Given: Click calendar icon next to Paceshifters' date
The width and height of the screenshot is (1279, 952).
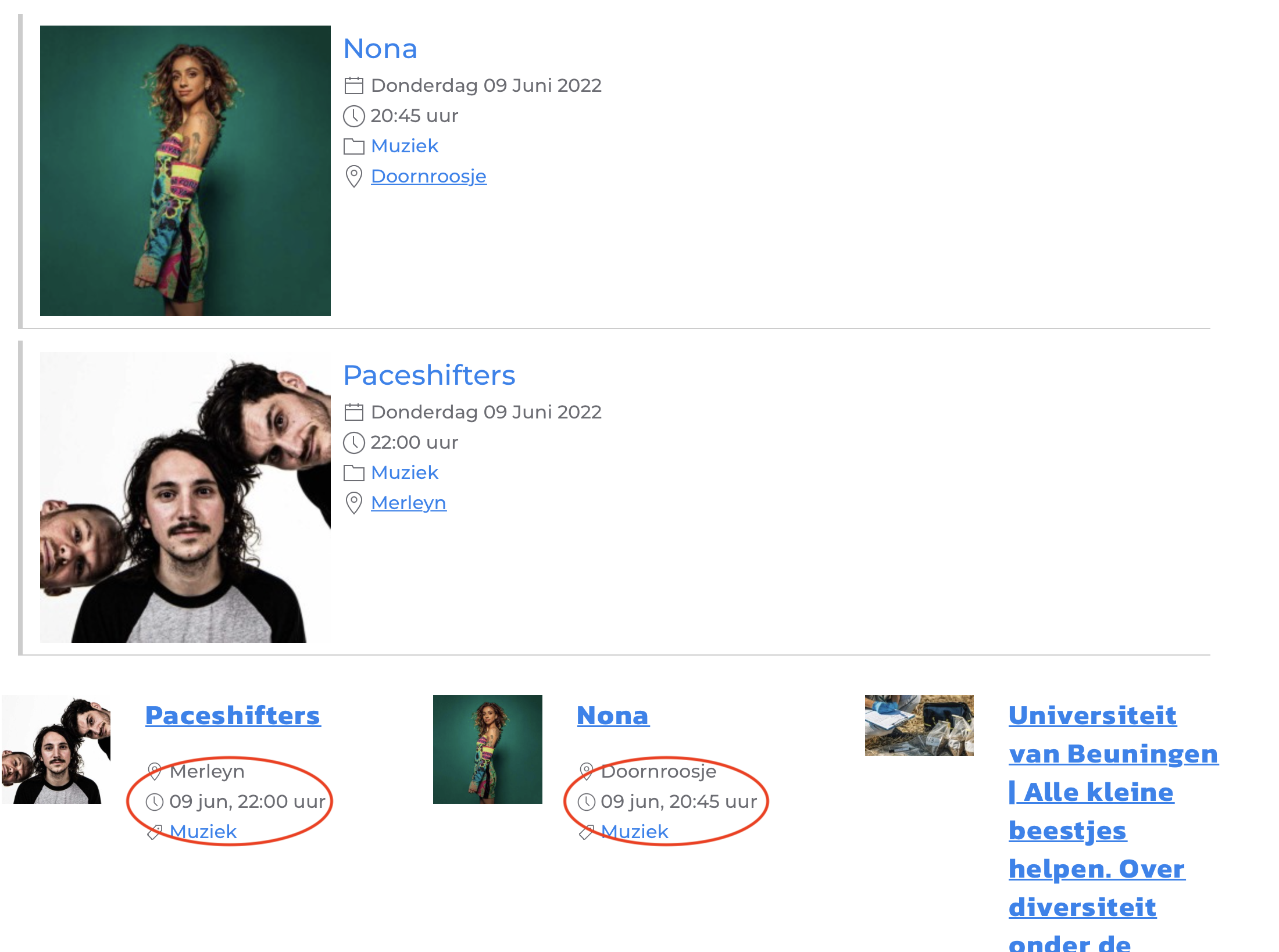Looking at the screenshot, I should pos(353,413).
